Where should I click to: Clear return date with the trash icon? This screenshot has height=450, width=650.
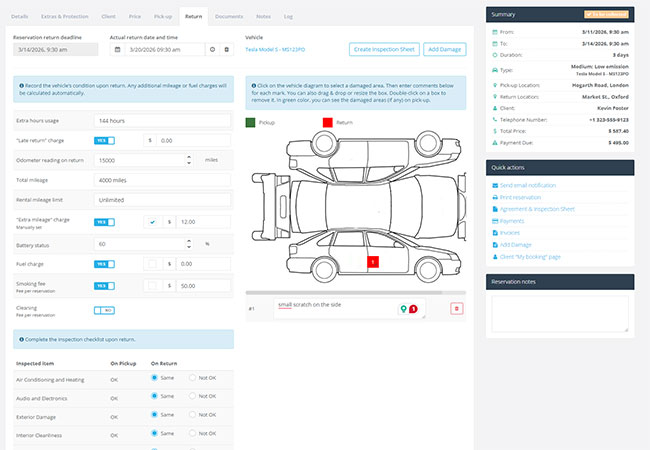226,50
